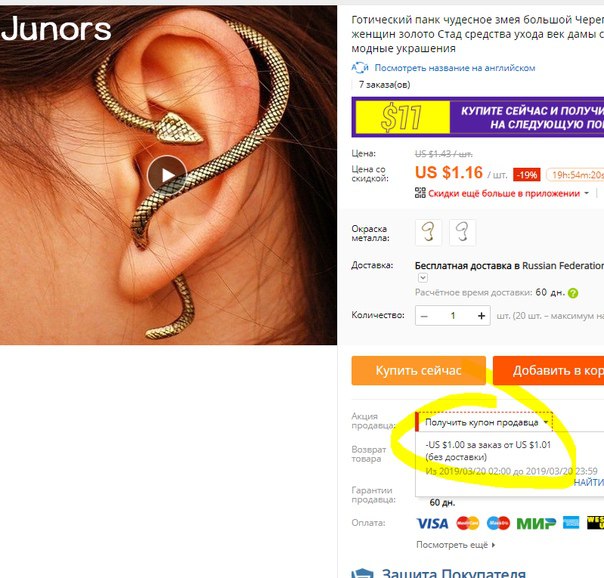Click the Купить сейчас button
604x578 pixels.
coord(419,370)
